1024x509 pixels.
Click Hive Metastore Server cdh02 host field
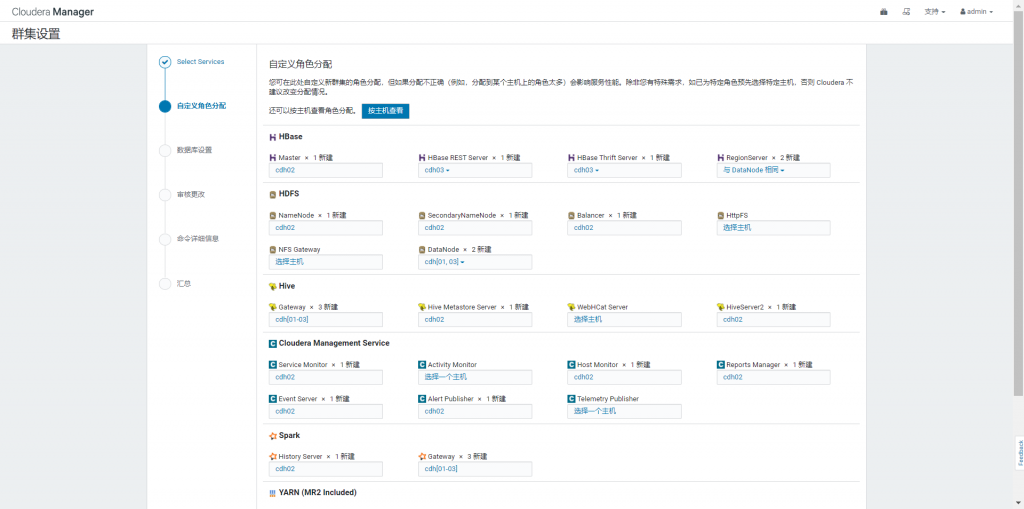pos(475,320)
